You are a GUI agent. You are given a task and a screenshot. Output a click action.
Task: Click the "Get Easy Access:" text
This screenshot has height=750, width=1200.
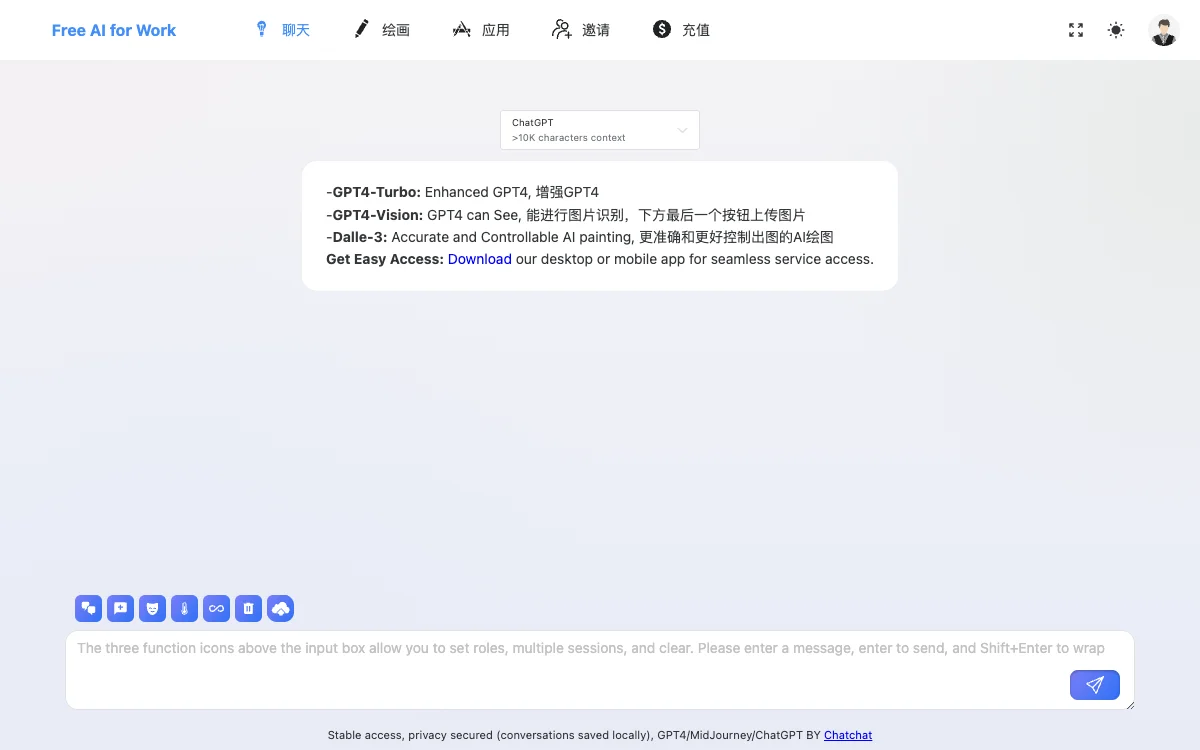coord(385,259)
